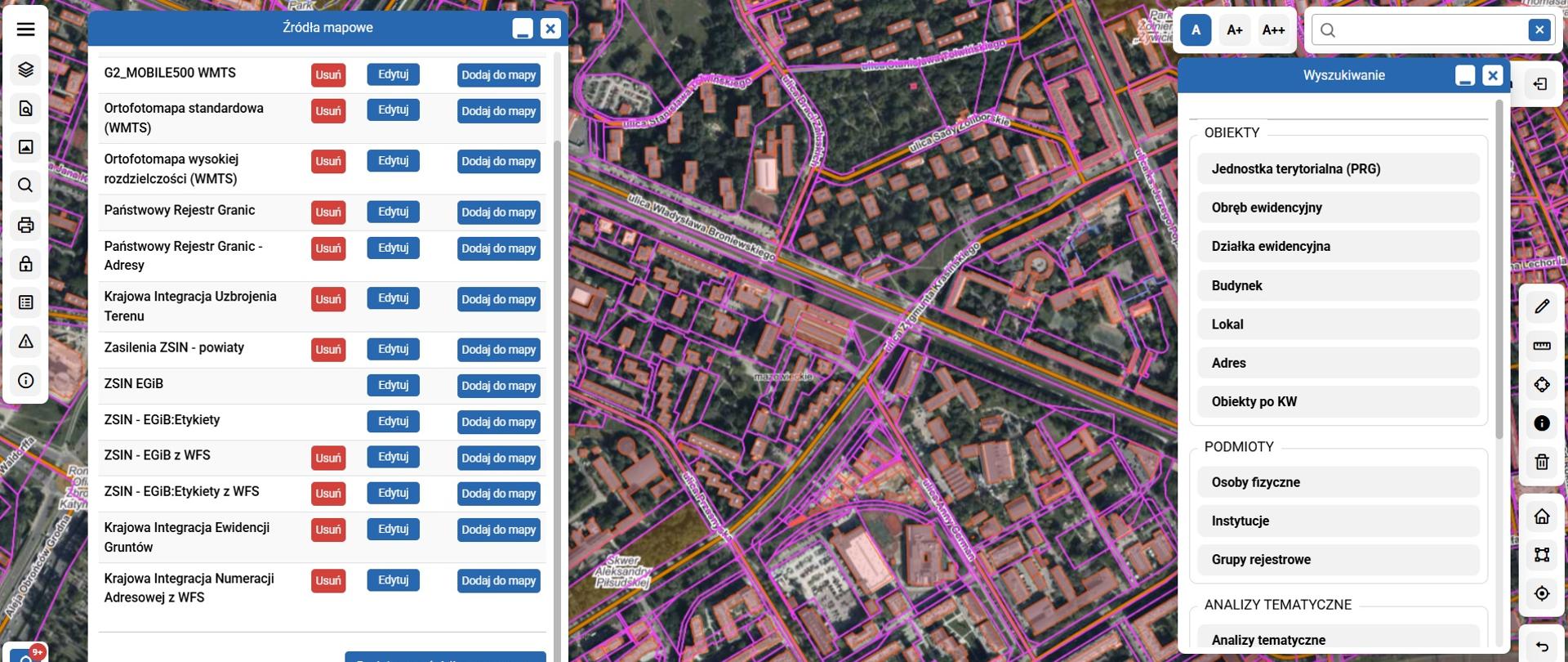This screenshot has width=1568, height=662.
Task: Select the pencil drawing tool
Action: (x=1541, y=306)
